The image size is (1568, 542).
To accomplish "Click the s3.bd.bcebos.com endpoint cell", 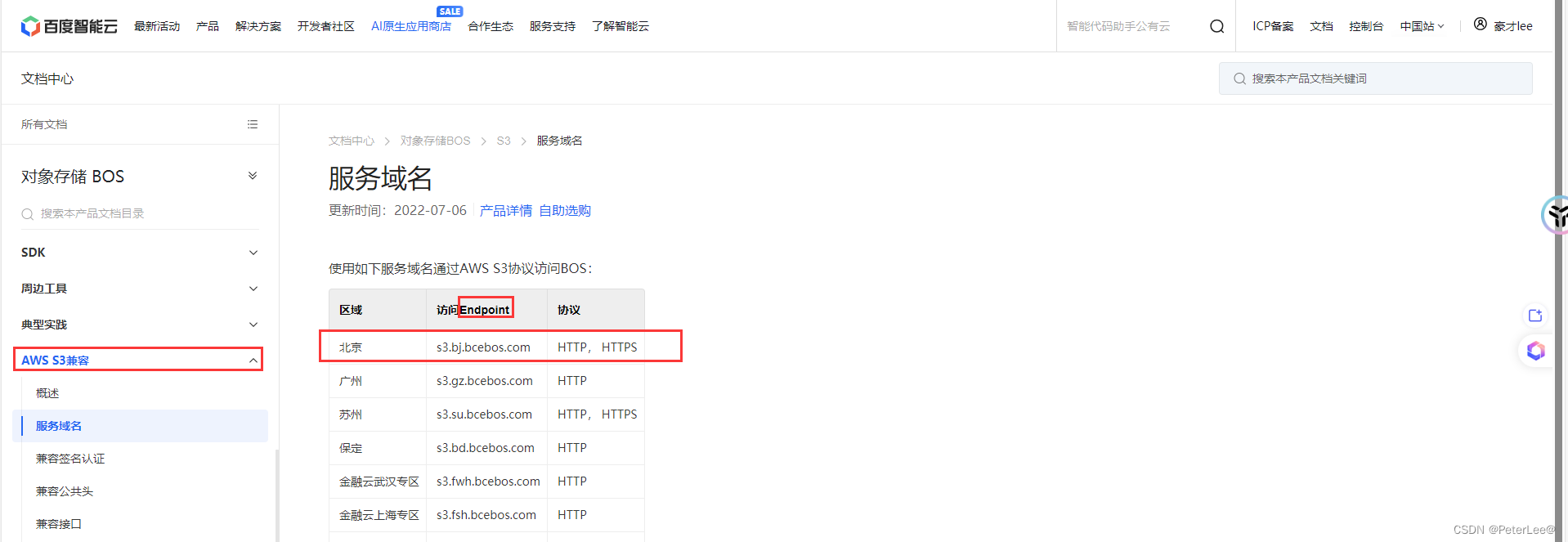I will coord(486,448).
